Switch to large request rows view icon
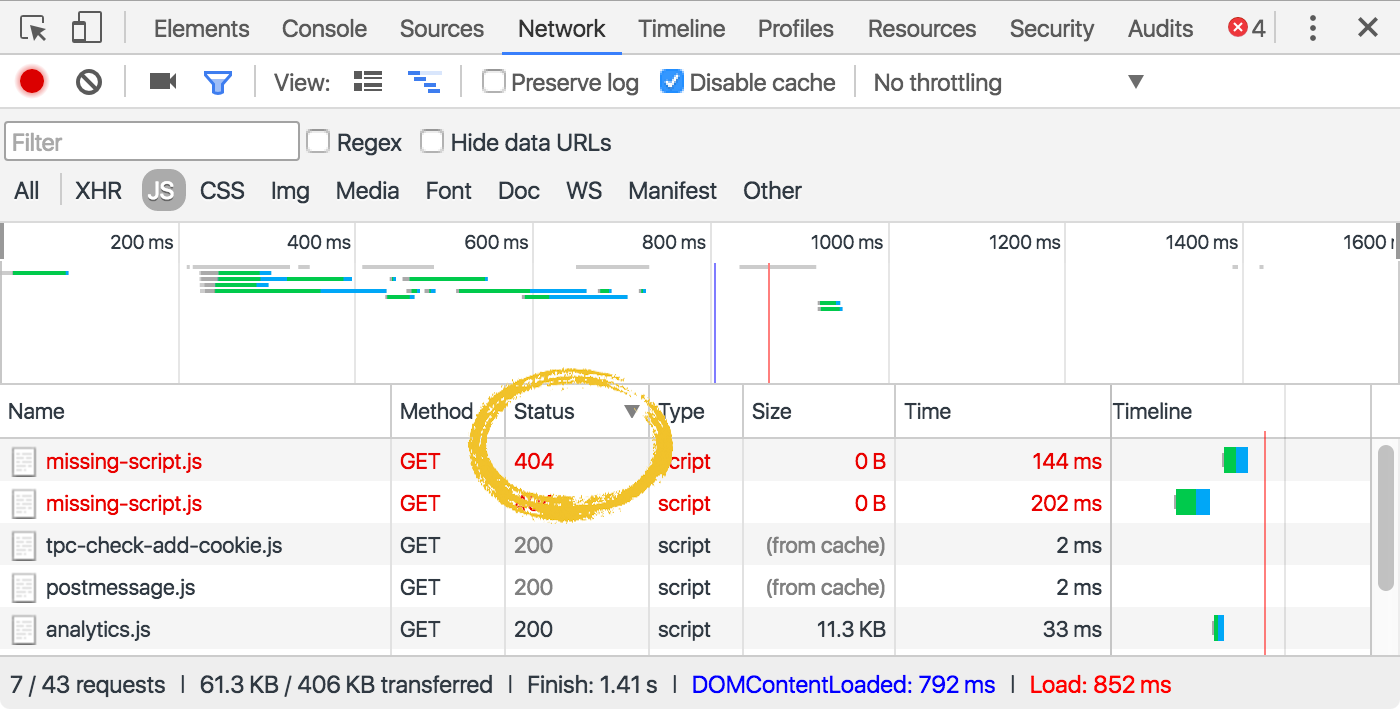 (x=367, y=82)
